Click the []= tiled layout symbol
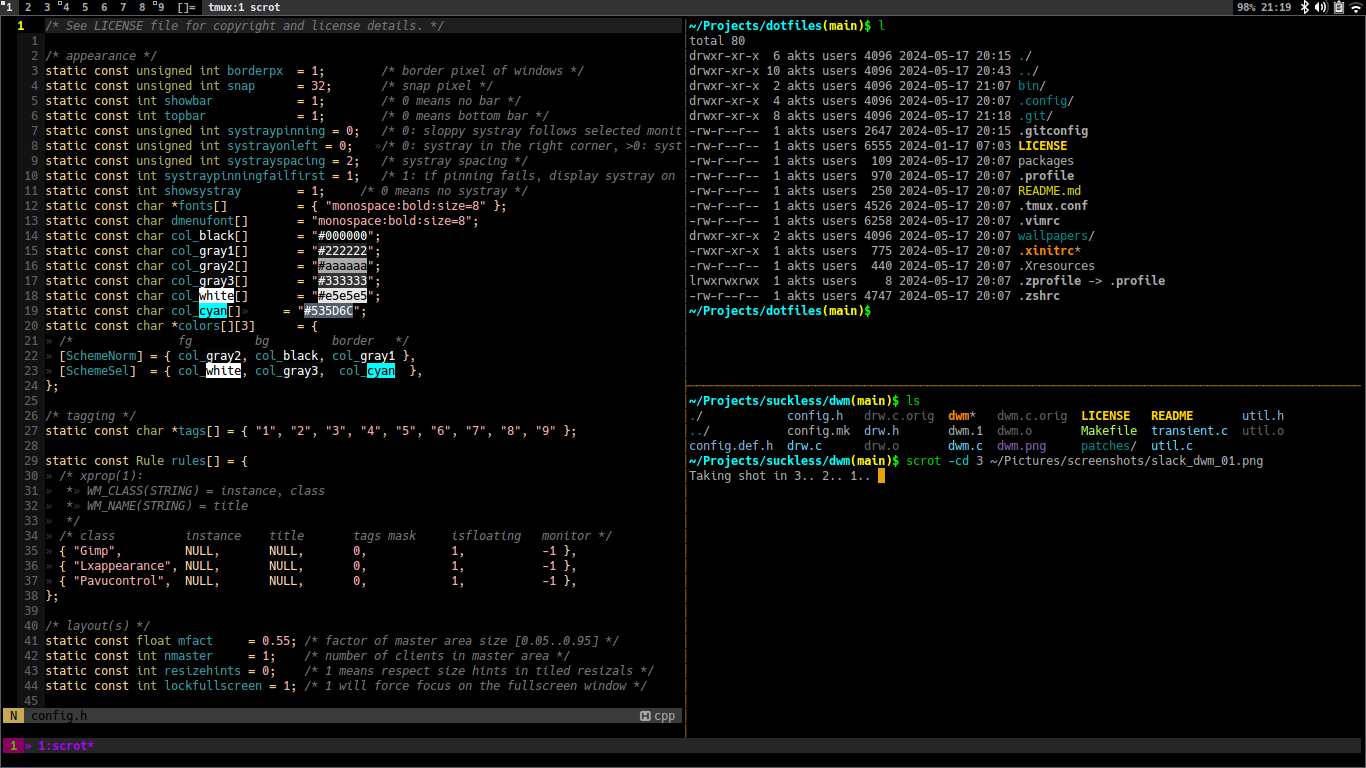This screenshot has width=1366, height=768. [x=185, y=7]
